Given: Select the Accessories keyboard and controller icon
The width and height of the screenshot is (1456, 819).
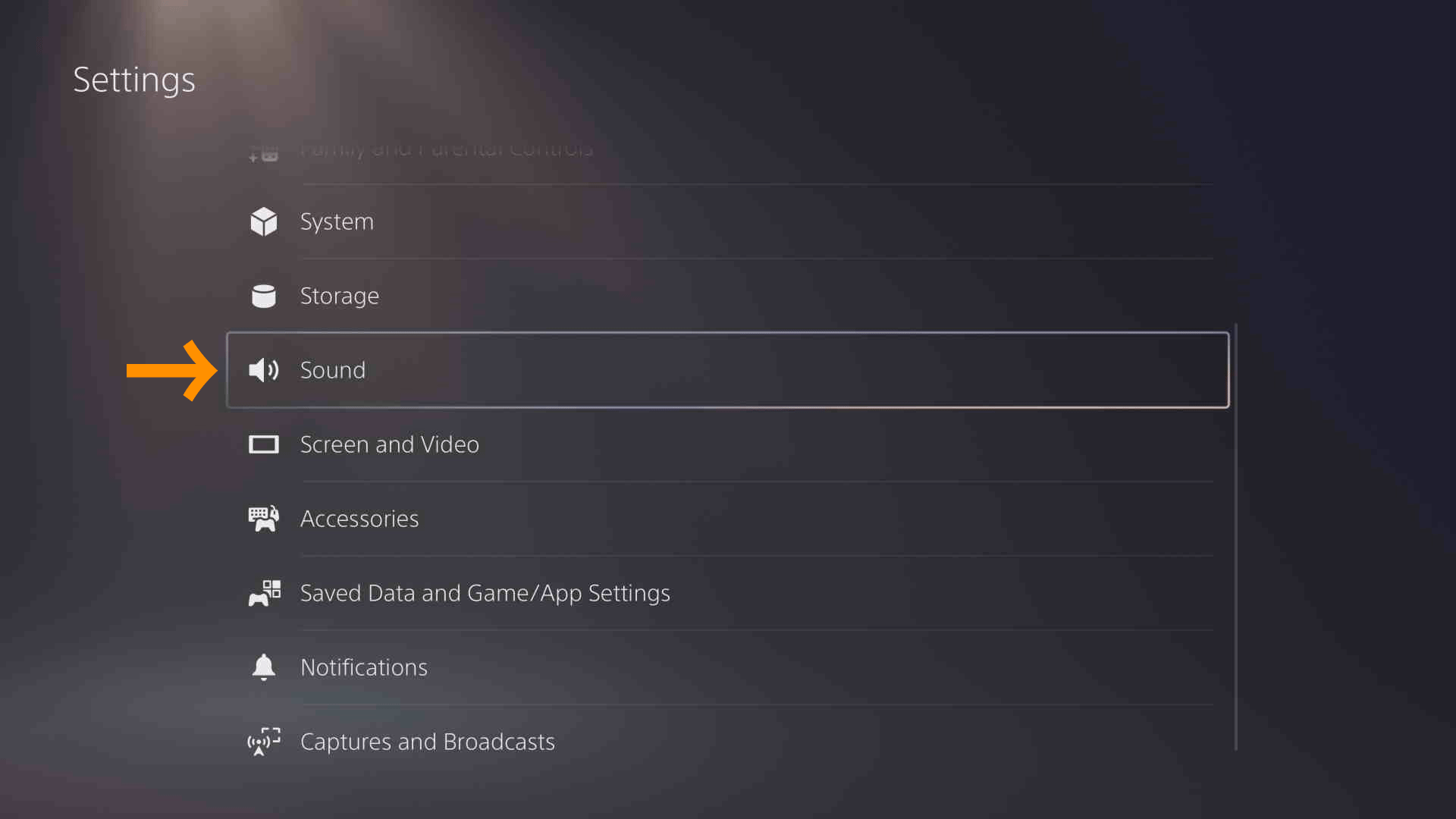Looking at the screenshot, I should [x=263, y=519].
